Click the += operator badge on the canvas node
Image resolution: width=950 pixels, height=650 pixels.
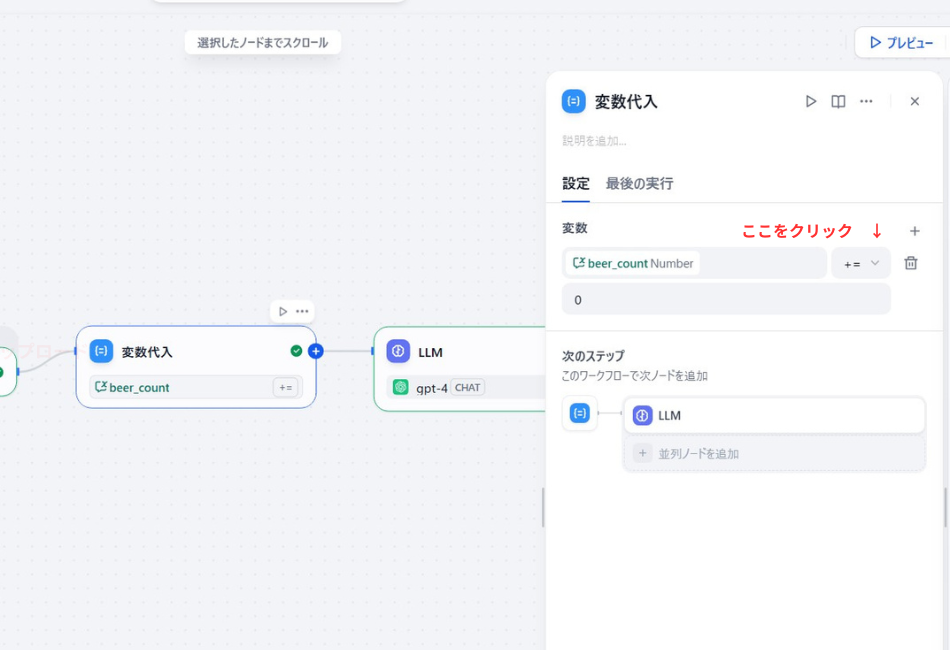coord(286,387)
